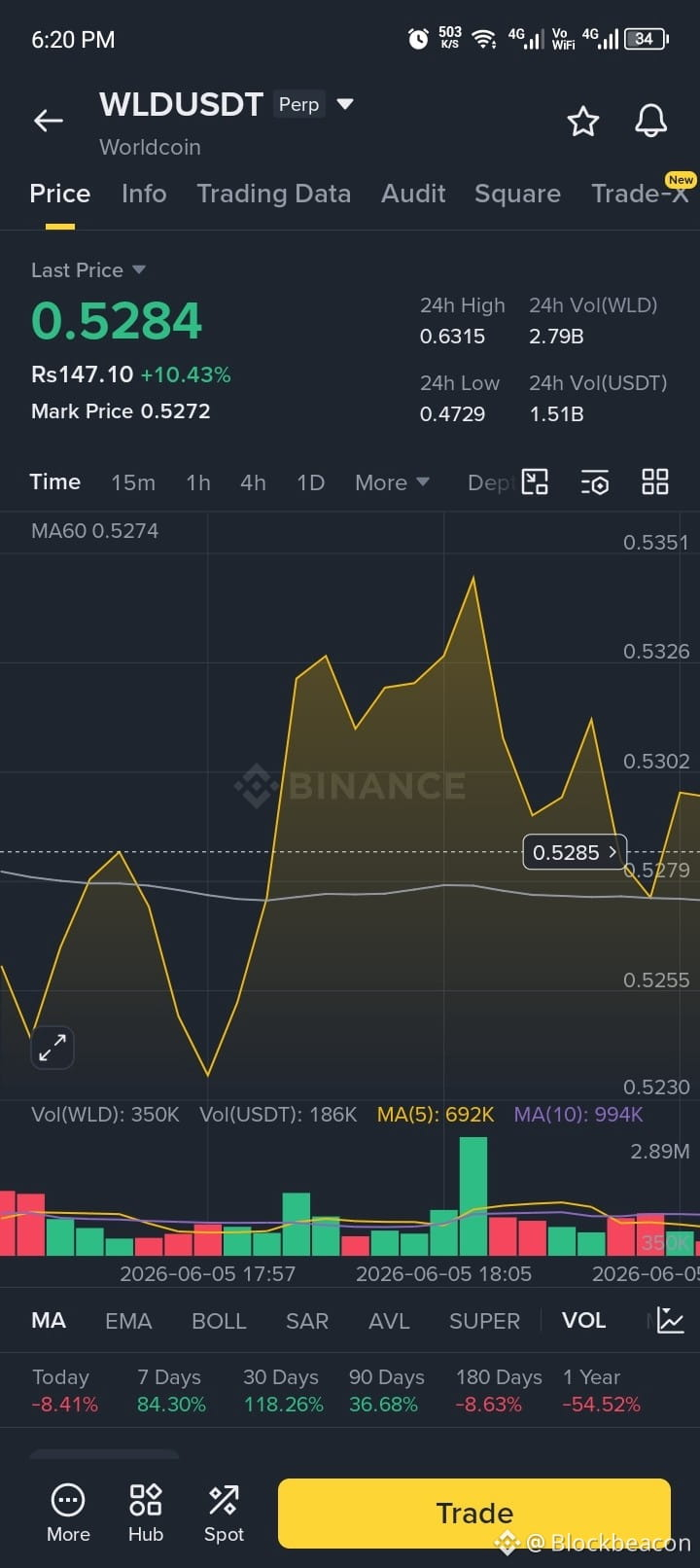Switch to Spot trading icon
This screenshot has height=1568, width=700.
[x=224, y=1513]
